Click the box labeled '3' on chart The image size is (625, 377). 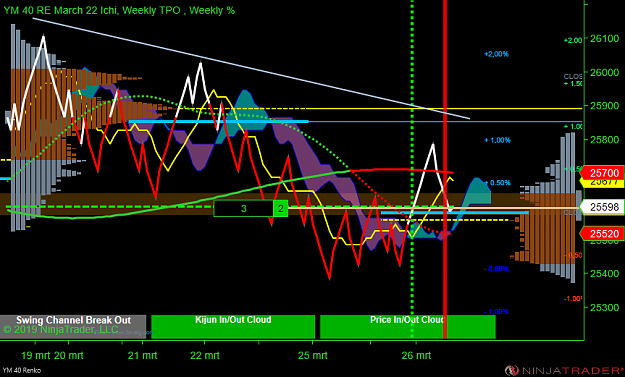(244, 208)
